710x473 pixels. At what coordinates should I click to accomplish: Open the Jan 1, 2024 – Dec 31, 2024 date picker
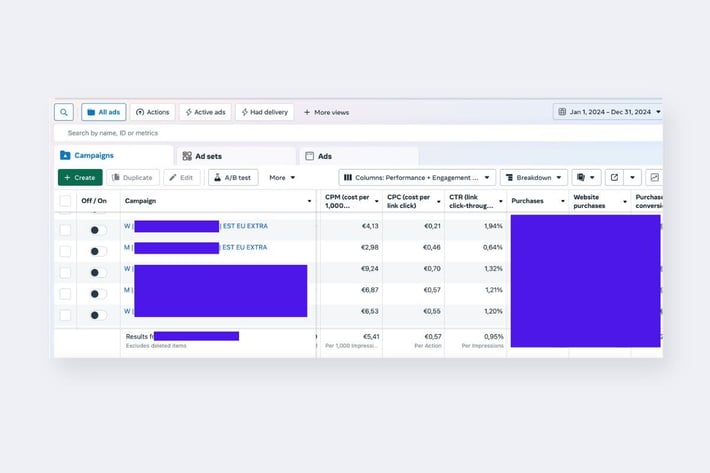tap(608, 112)
